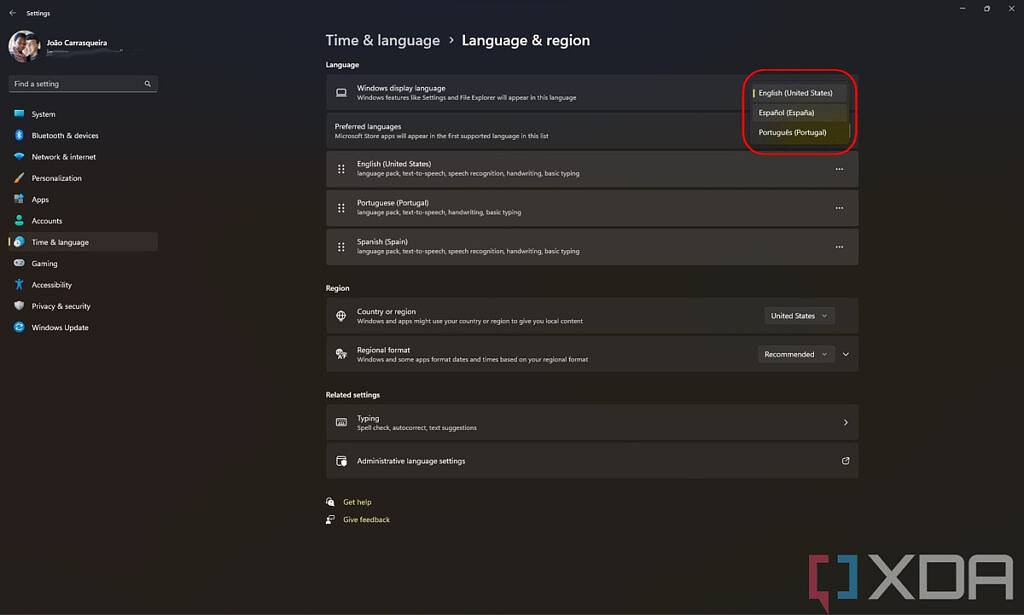Go to Network & internet

click(83, 157)
